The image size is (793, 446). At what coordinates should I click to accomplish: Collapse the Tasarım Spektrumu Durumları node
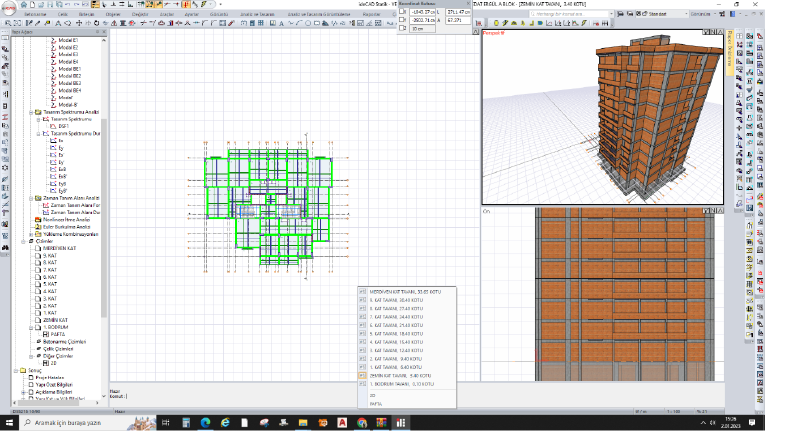tap(38, 134)
